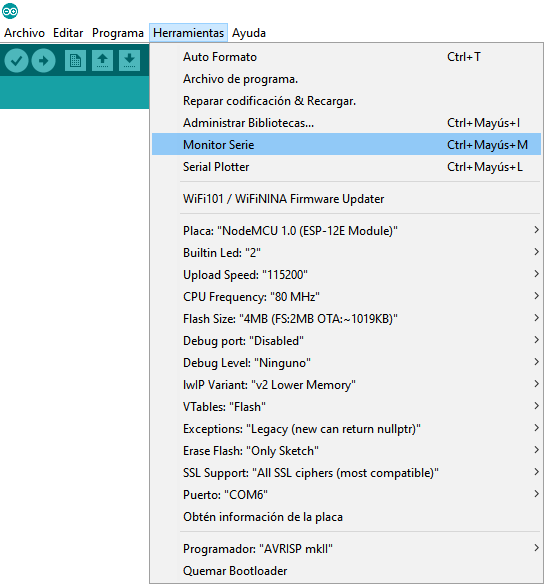544x584 pixels.
Task: Choose Serial Plotter from the menu
Action: point(346,166)
